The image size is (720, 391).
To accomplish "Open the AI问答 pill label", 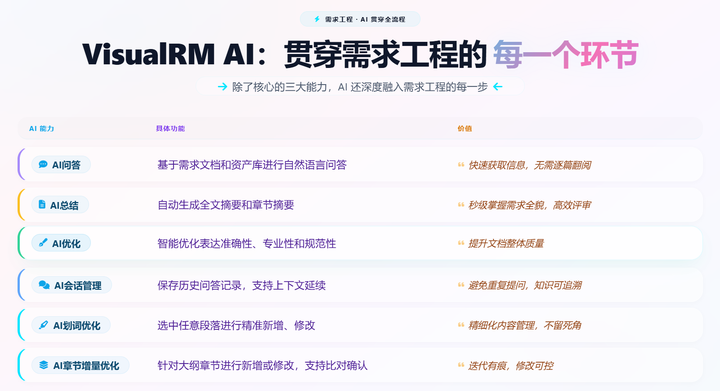I will click(61, 164).
